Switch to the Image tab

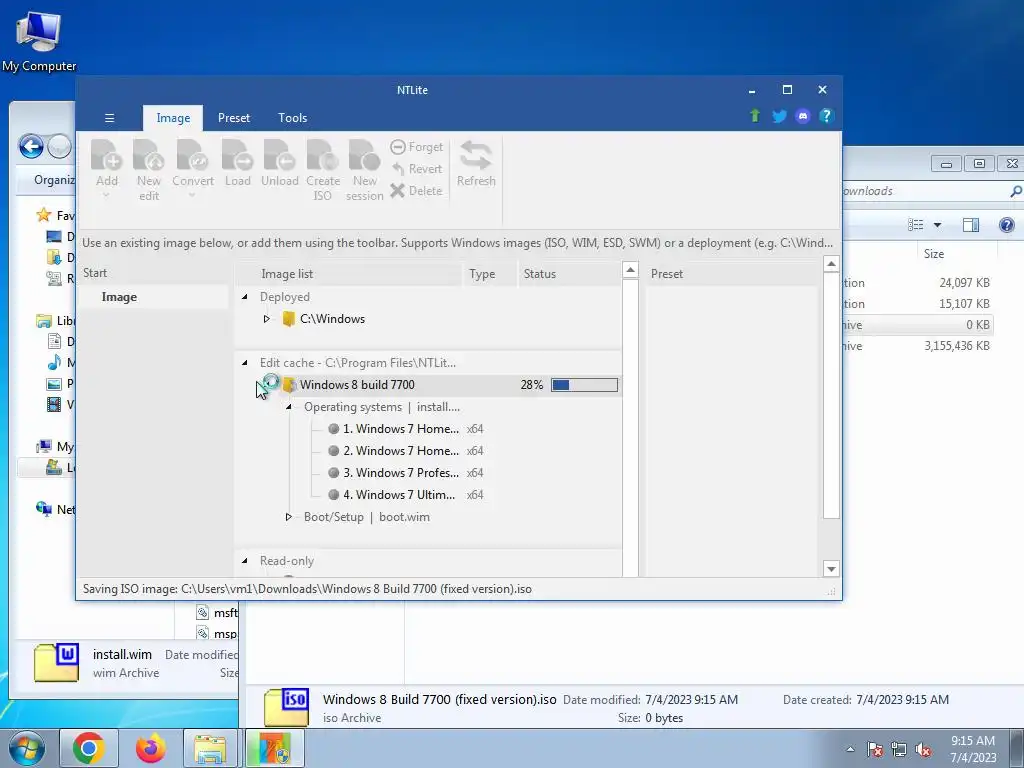click(173, 118)
